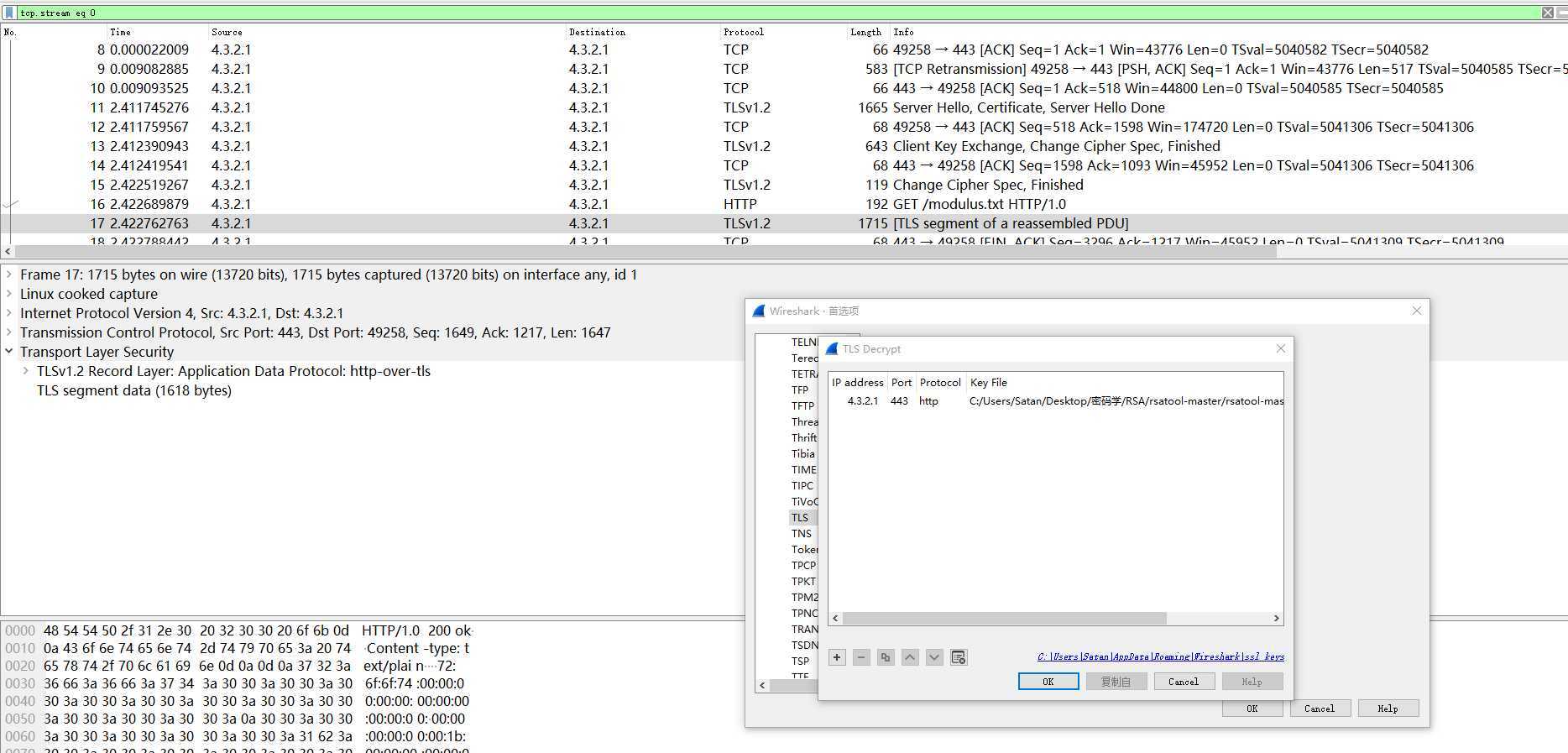Click the Info column header
Viewport: 1568px width, 753px height.
(x=903, y=32)
